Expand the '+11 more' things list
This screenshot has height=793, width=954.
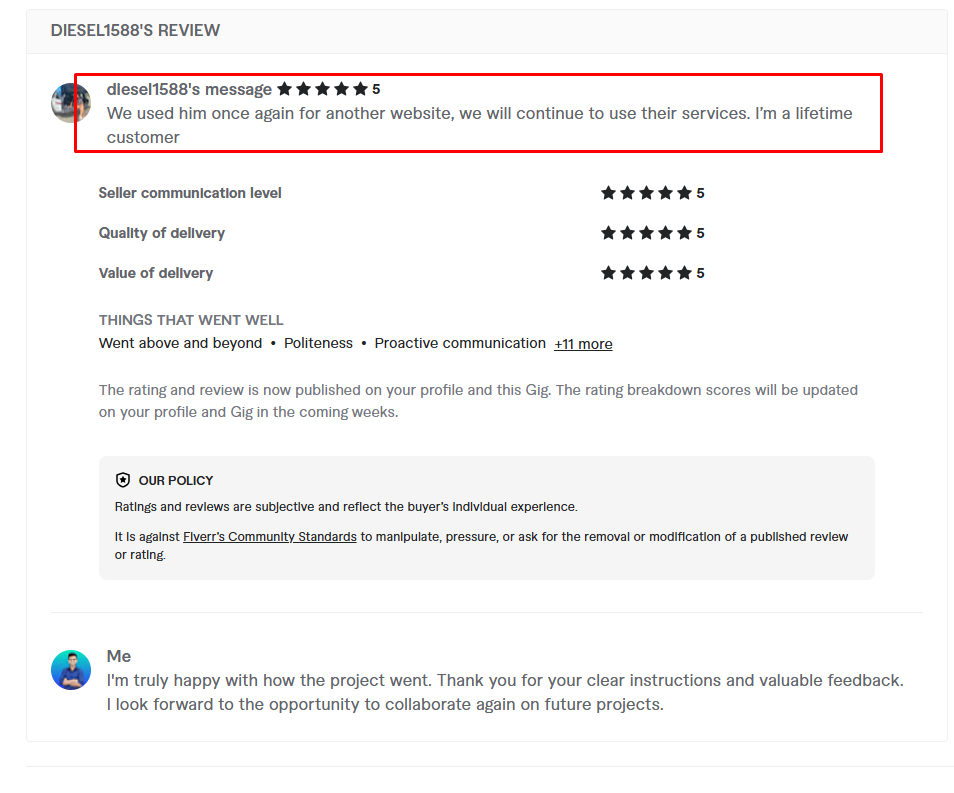click(x=583, y=344)
